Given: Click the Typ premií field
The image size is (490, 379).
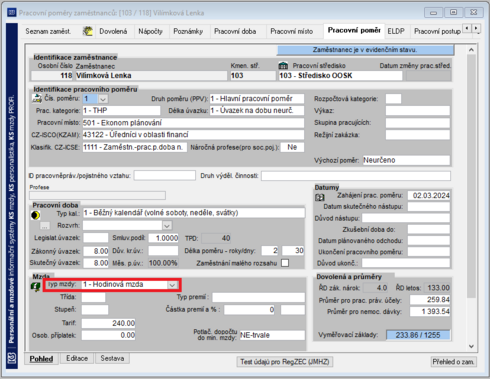Looking at the screenshot, I should 259,297.
